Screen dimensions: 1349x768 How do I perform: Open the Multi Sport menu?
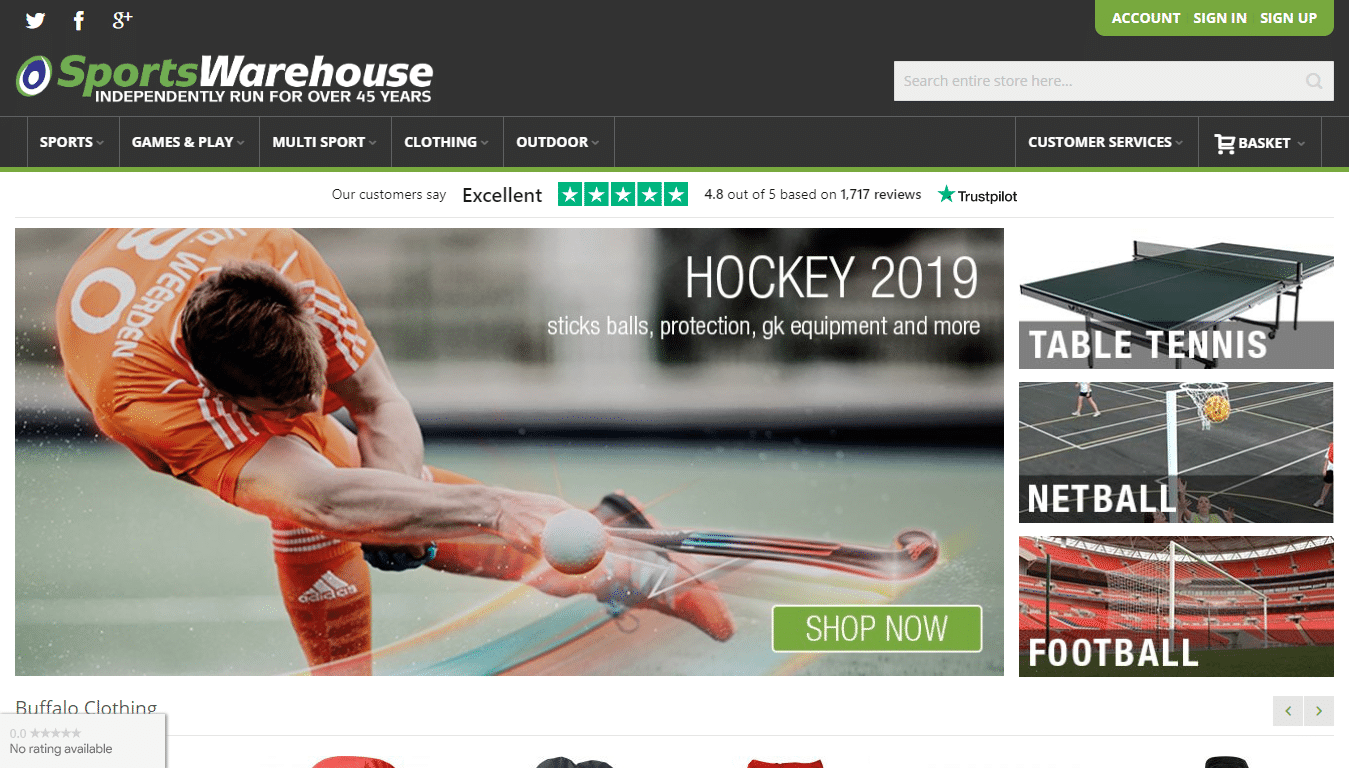pyautogui.click(x=325, y=142)
